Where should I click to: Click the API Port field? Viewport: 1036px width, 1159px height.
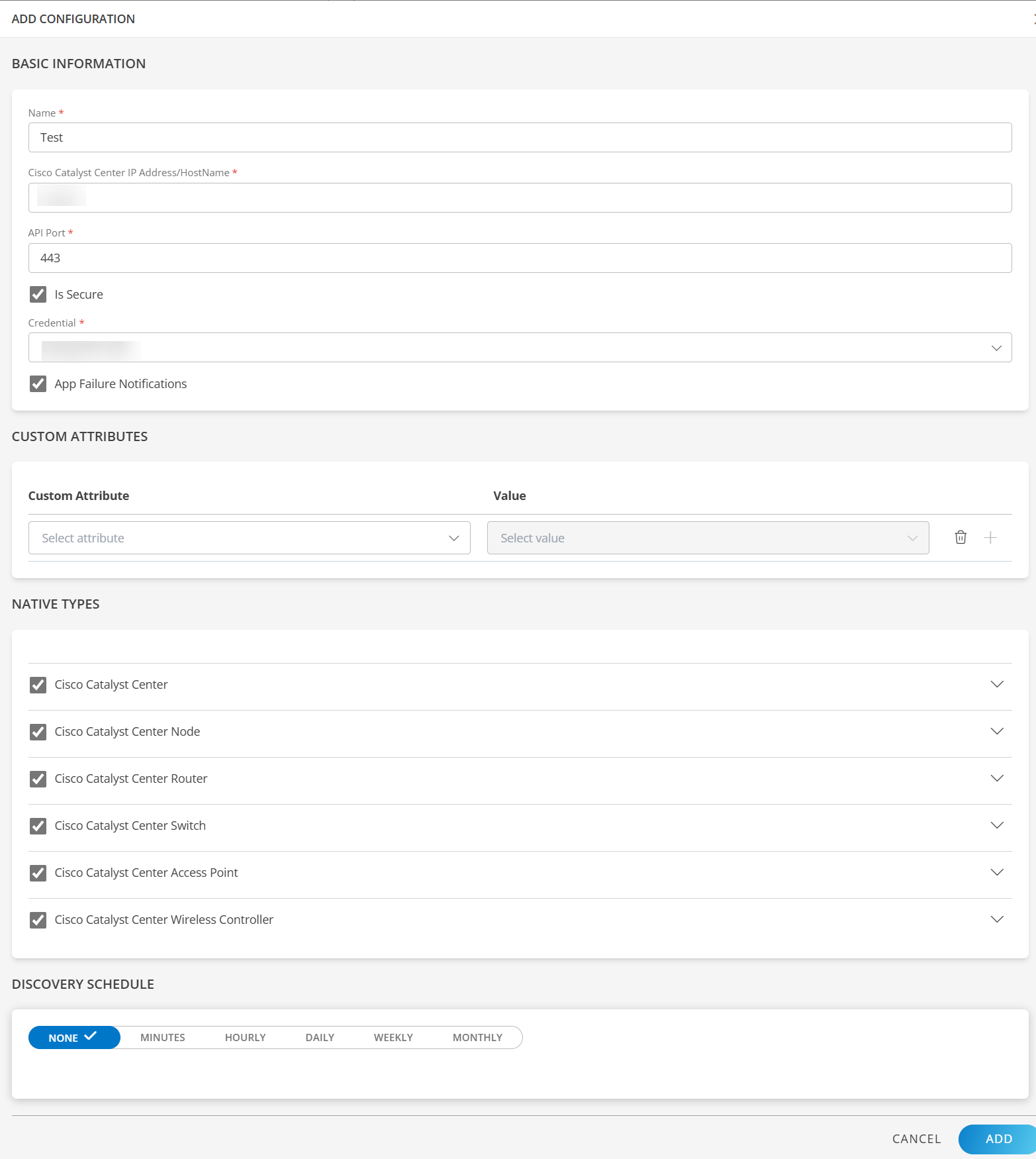[x=520, y=258]
